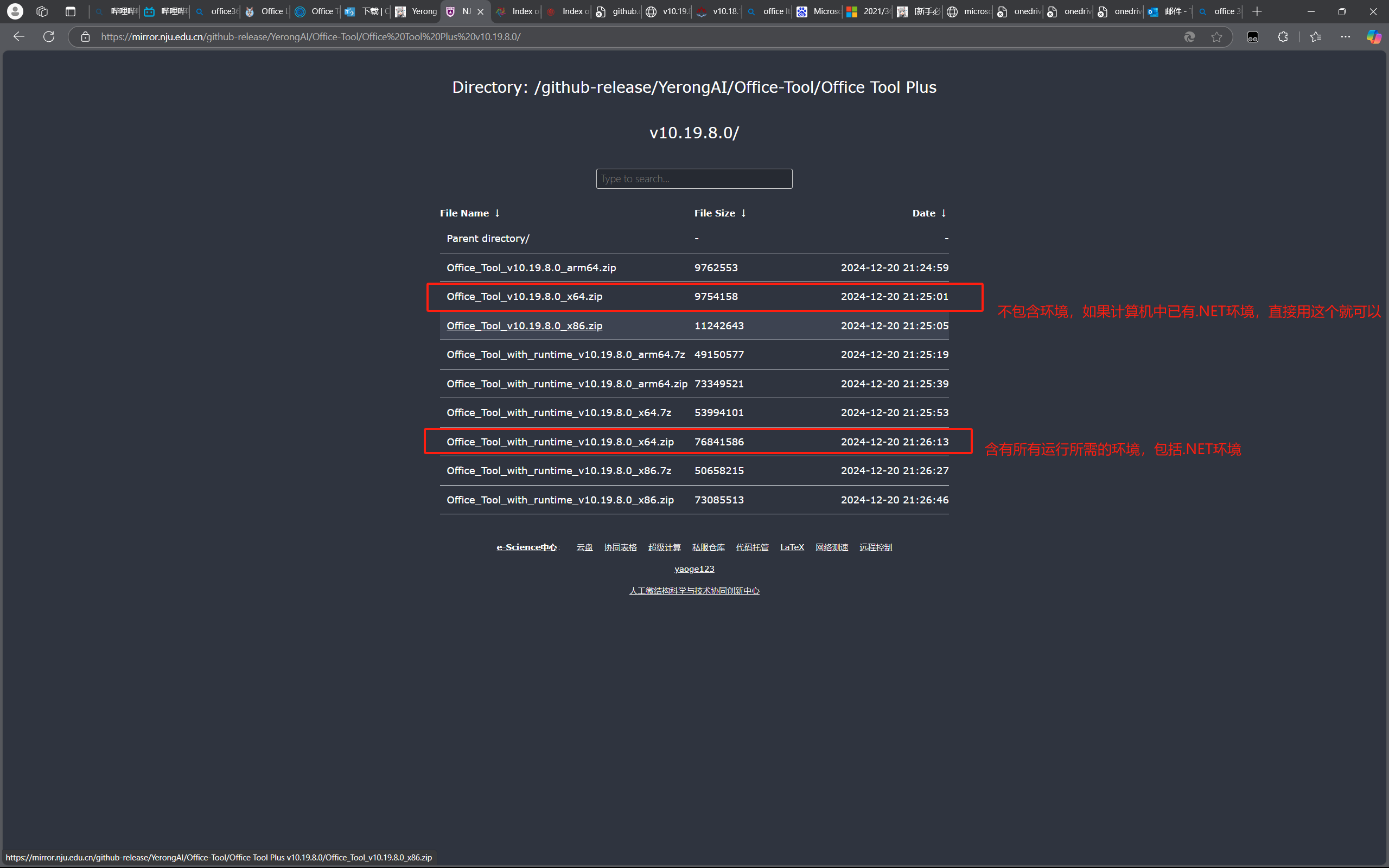1389x868 pixels.
Task: Open Copilot sidebar icon
Action: [1373, 37]
